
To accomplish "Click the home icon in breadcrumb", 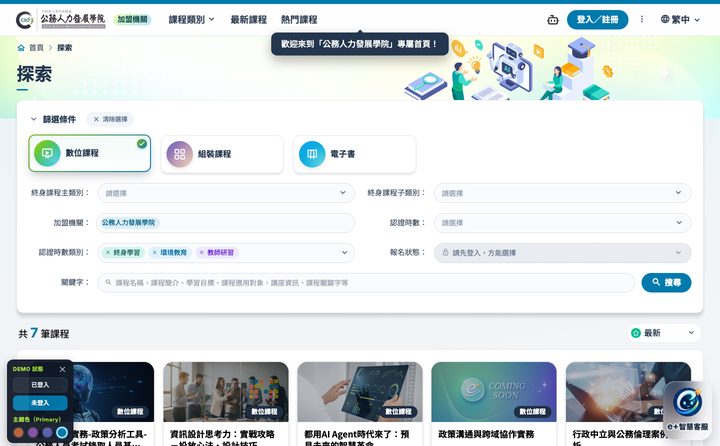I will pos(21,48).
